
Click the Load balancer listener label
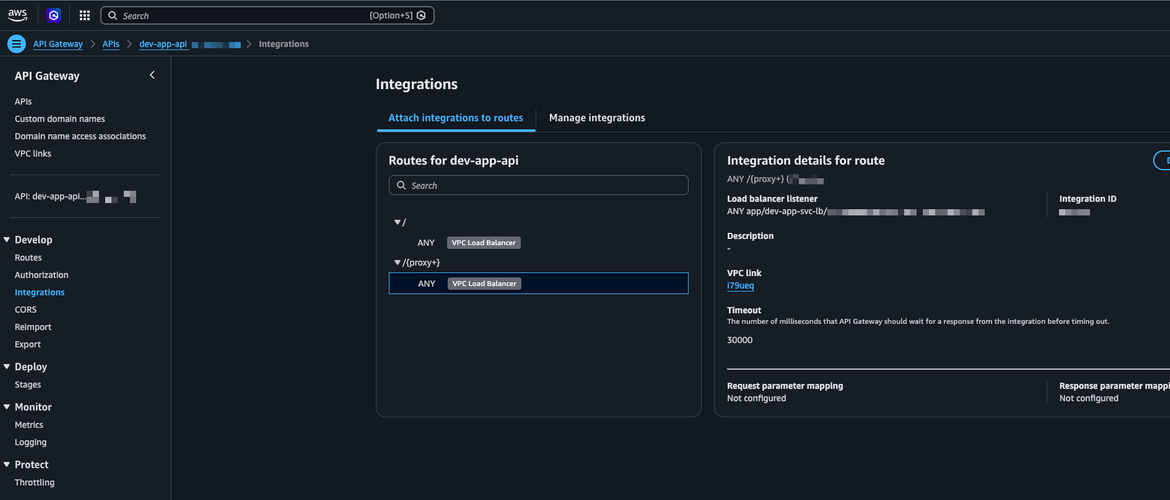[x=772, y=199]
